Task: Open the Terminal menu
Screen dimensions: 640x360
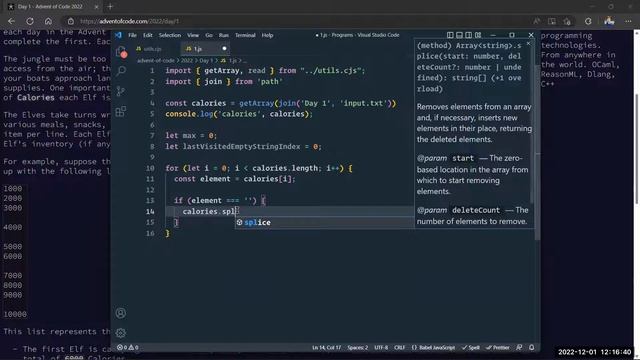Action: click(x=245, y=35)
